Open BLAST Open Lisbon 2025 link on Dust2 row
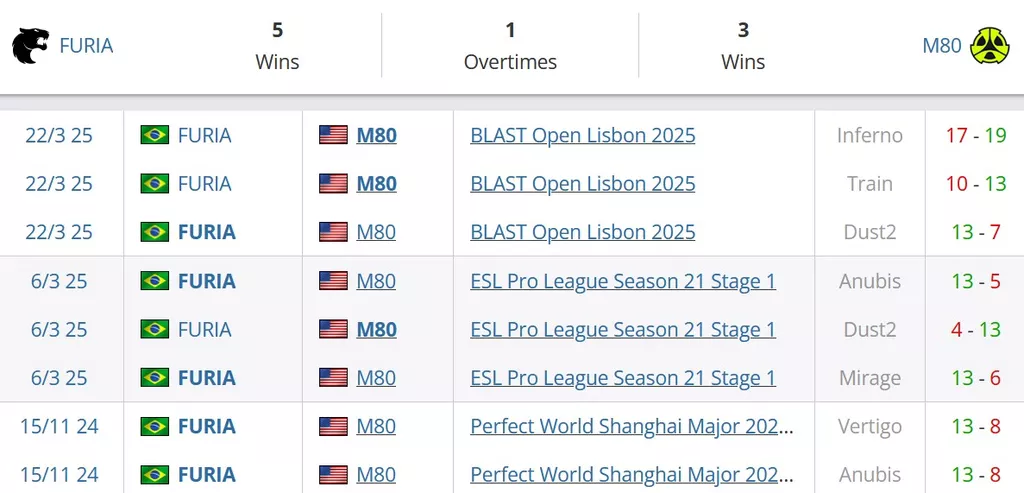Image resolution: width=1024 pixels, height=493 pixels. 583,232
